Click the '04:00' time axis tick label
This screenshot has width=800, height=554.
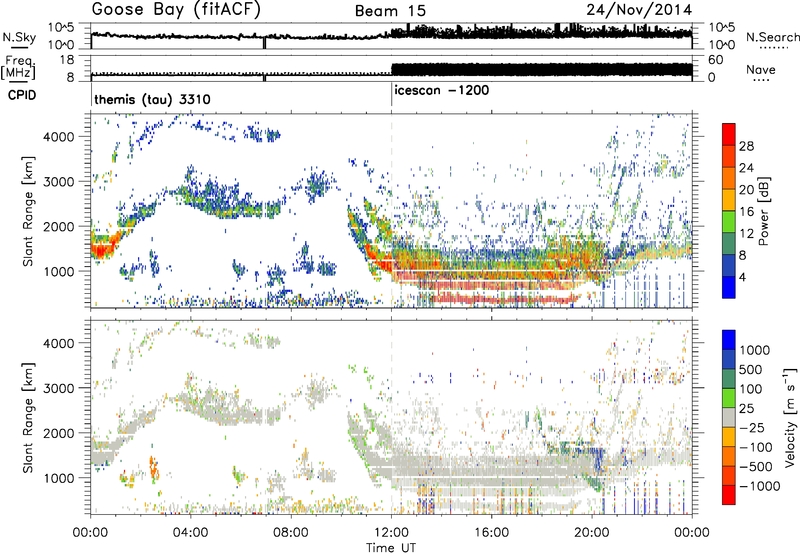(191, 533)
